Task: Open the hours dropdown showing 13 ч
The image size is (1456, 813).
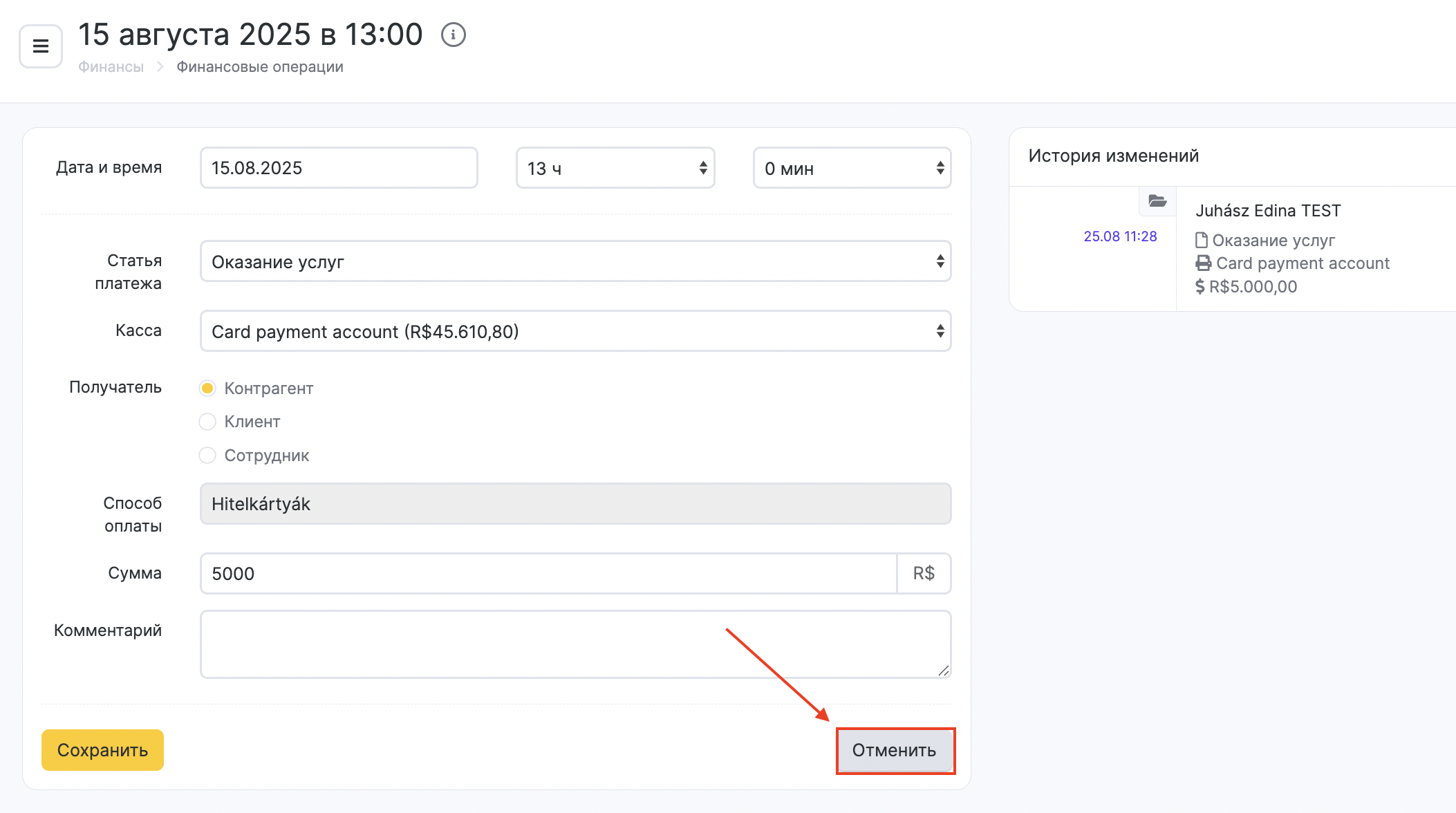Action: point(615,168)
